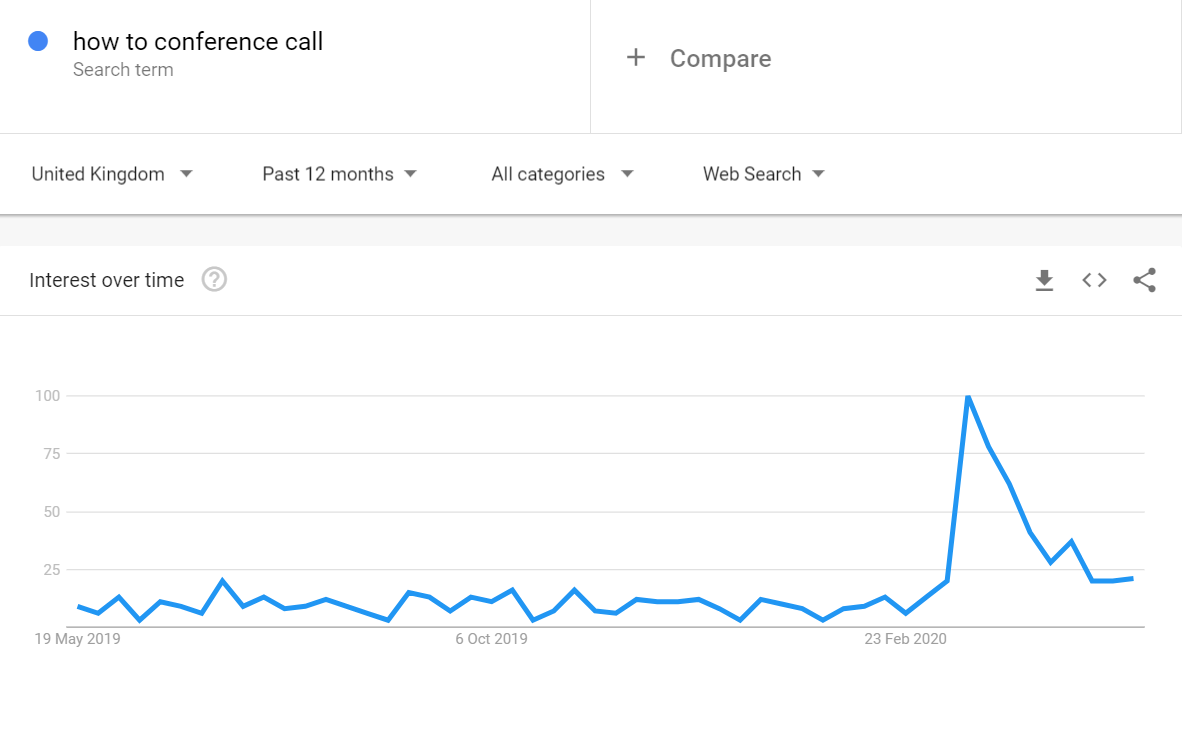Click the 100 value on the y-axis
The height and width of the screenshot is (732, 1182).
48,396
